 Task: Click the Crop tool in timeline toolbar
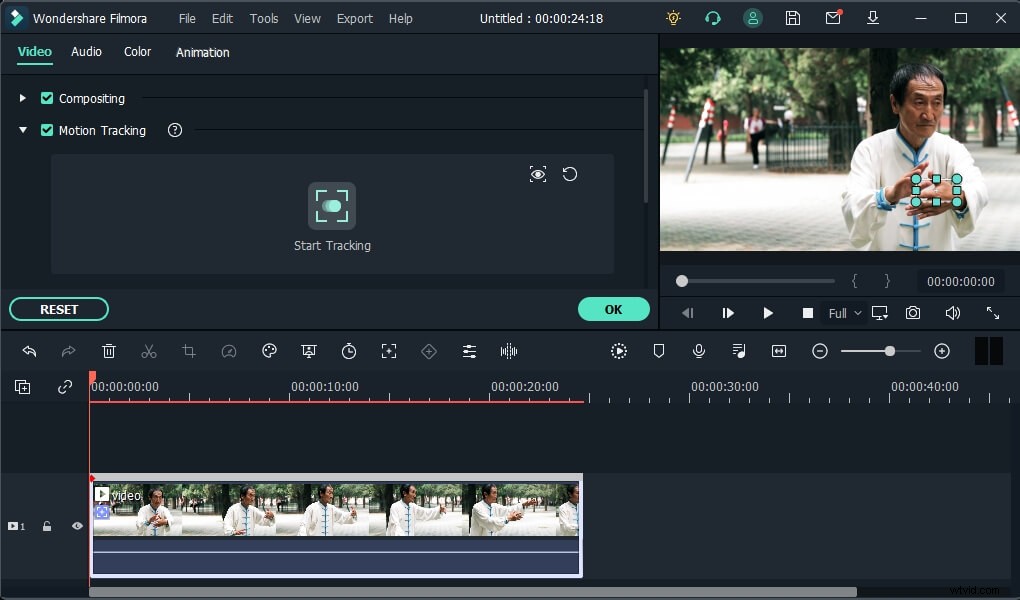[x=189, y=351]
